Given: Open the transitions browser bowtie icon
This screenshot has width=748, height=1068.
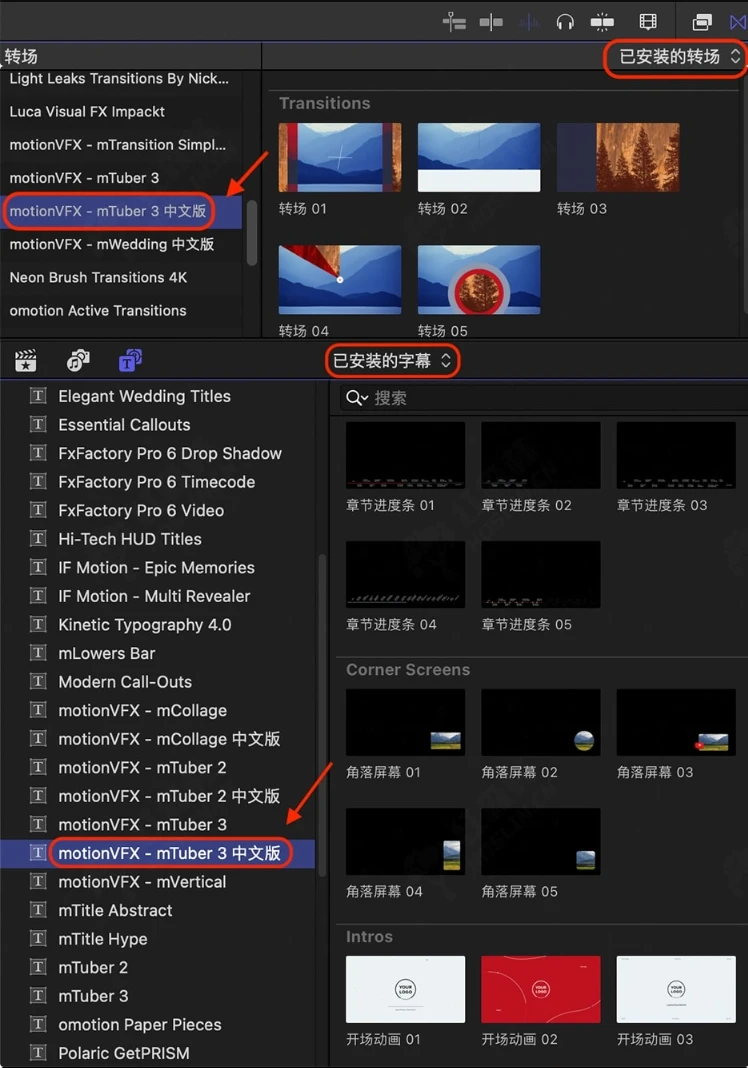Looking at the screenshot, I should pos(738,22).
